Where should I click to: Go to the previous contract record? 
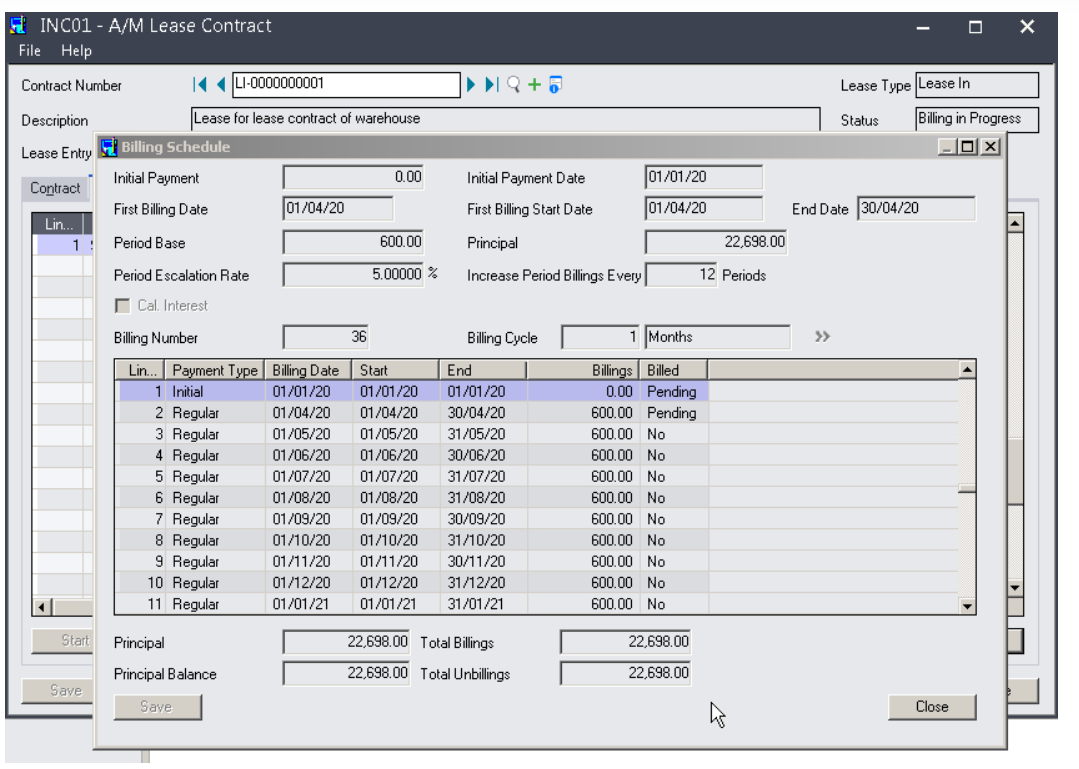pyautogui.click(x=219, y=85)
